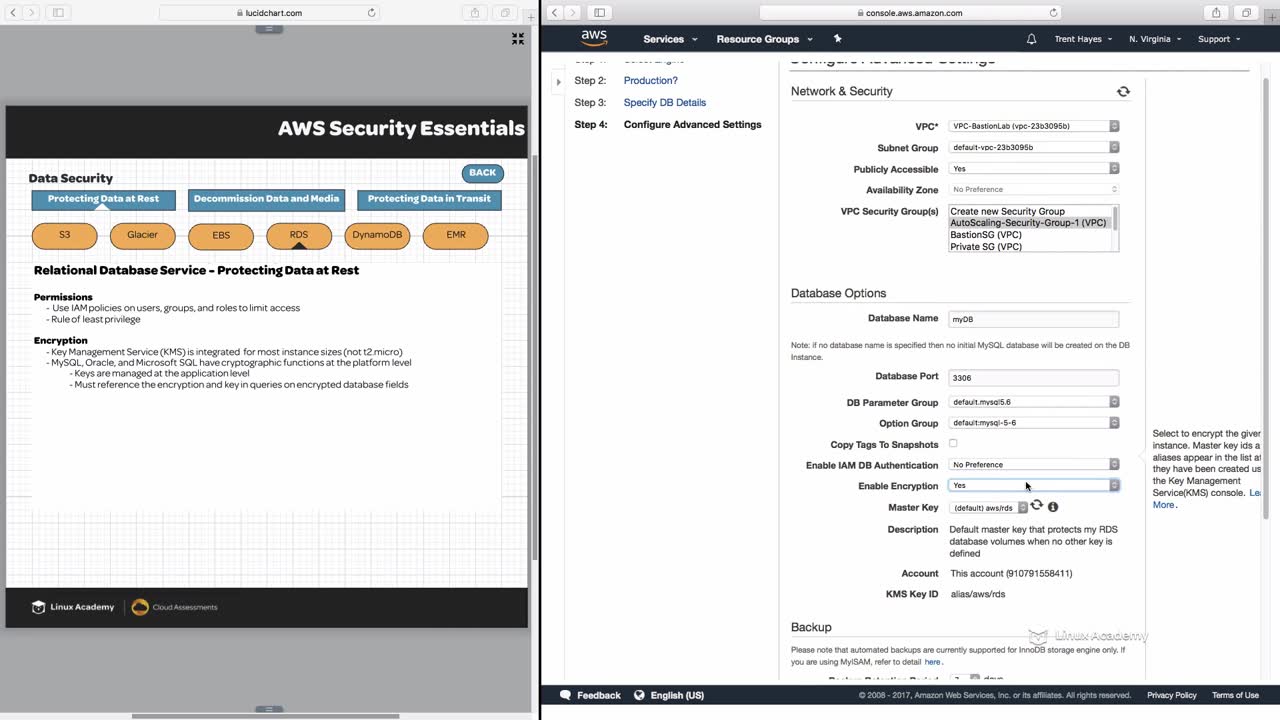Image resolution: width=1280 pixels, height=720 pixels.
Task: Toggle sidebar in the Lucidchart Safari window
Action: [58, 13]
